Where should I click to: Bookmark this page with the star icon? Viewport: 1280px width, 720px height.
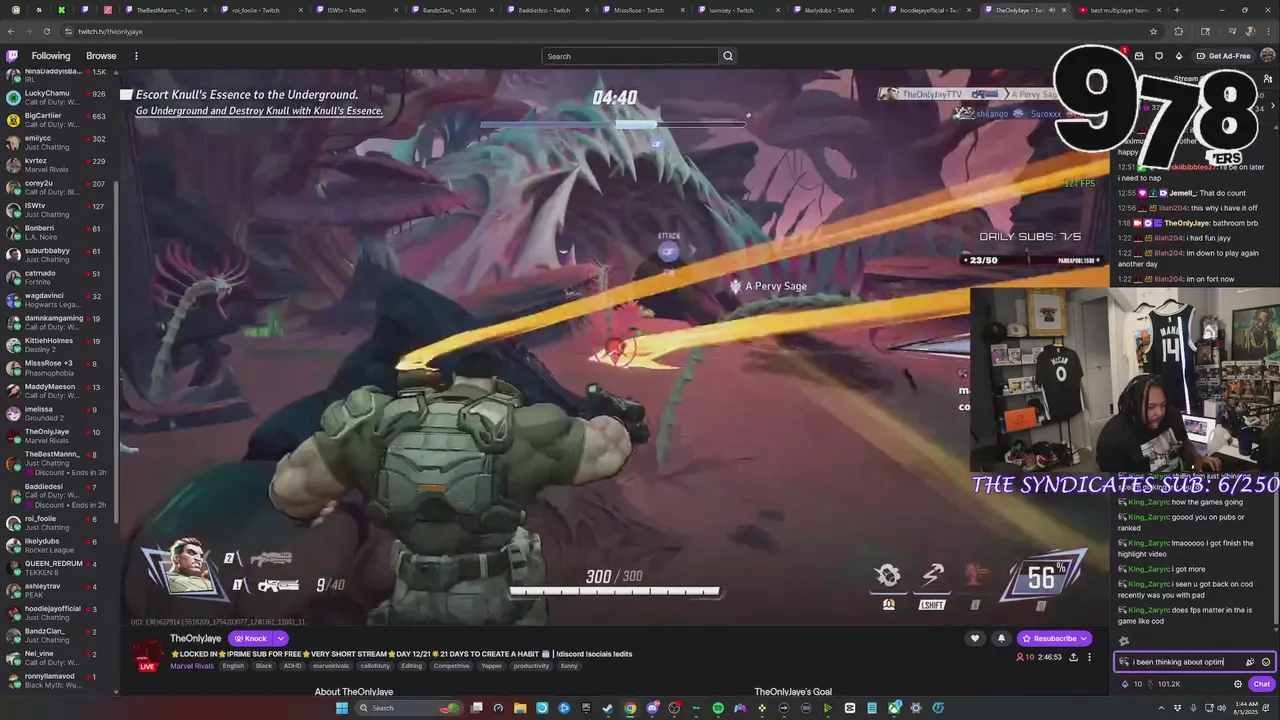point(1154,31)
